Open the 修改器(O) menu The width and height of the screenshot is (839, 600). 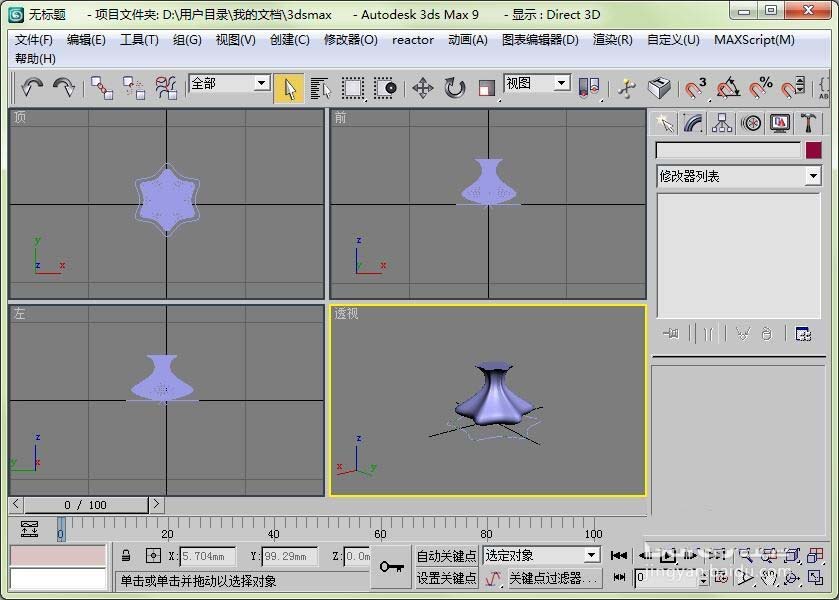[350, 40]
